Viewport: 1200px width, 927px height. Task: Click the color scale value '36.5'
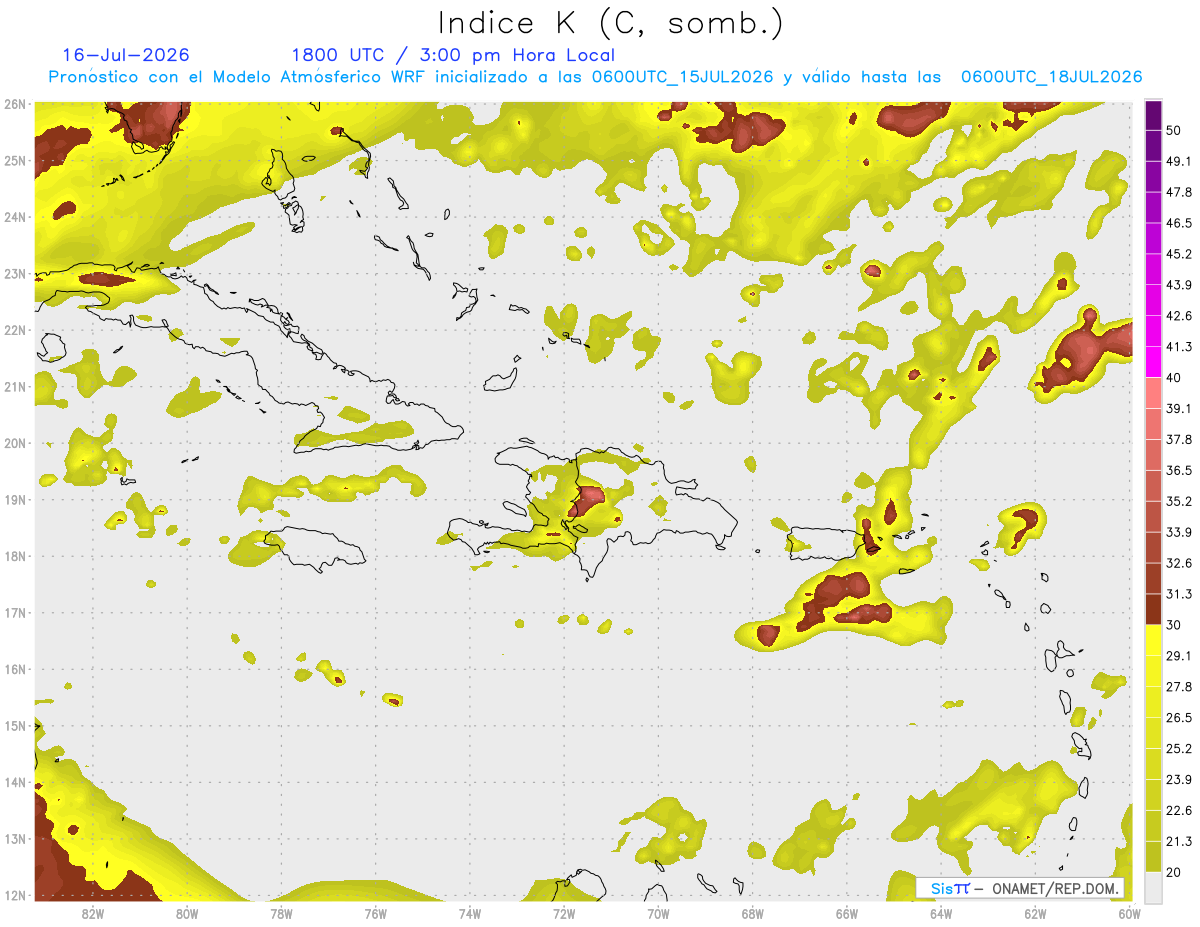[1179, 470]
